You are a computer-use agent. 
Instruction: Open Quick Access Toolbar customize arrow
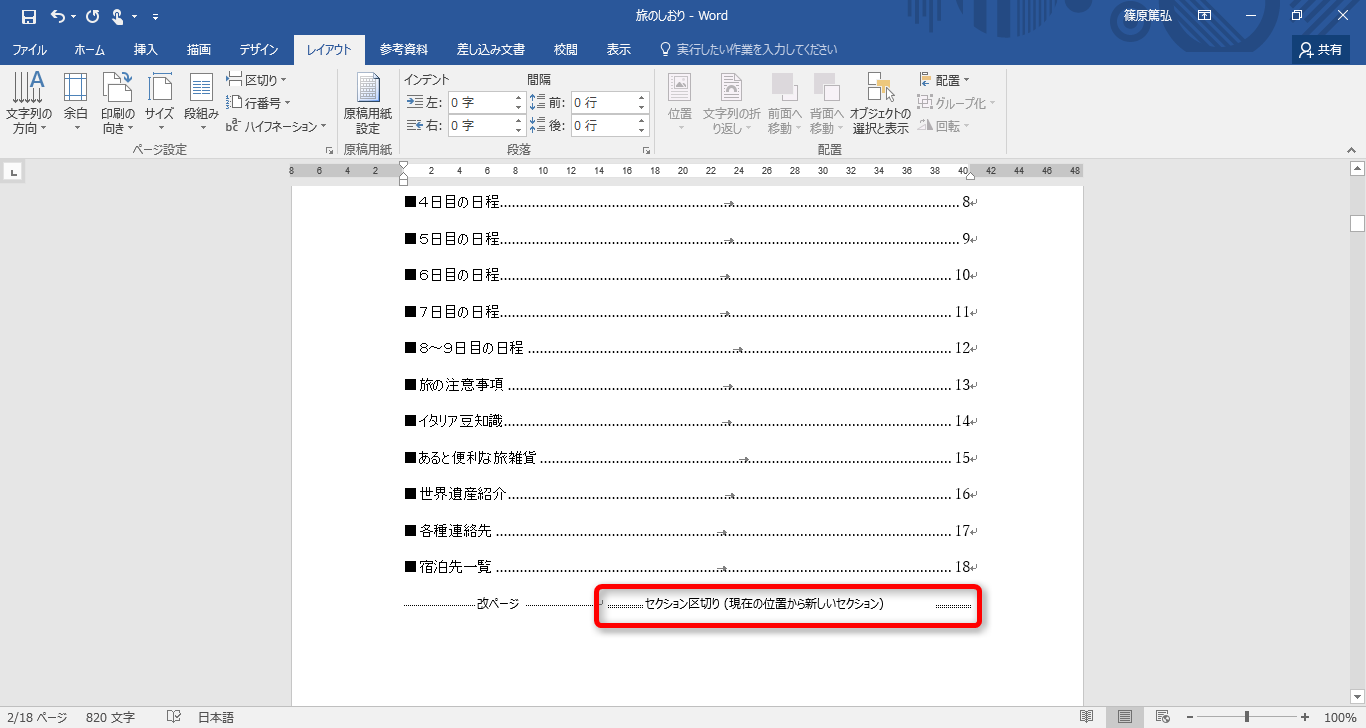pyautogui.click(x=155, y=17)
